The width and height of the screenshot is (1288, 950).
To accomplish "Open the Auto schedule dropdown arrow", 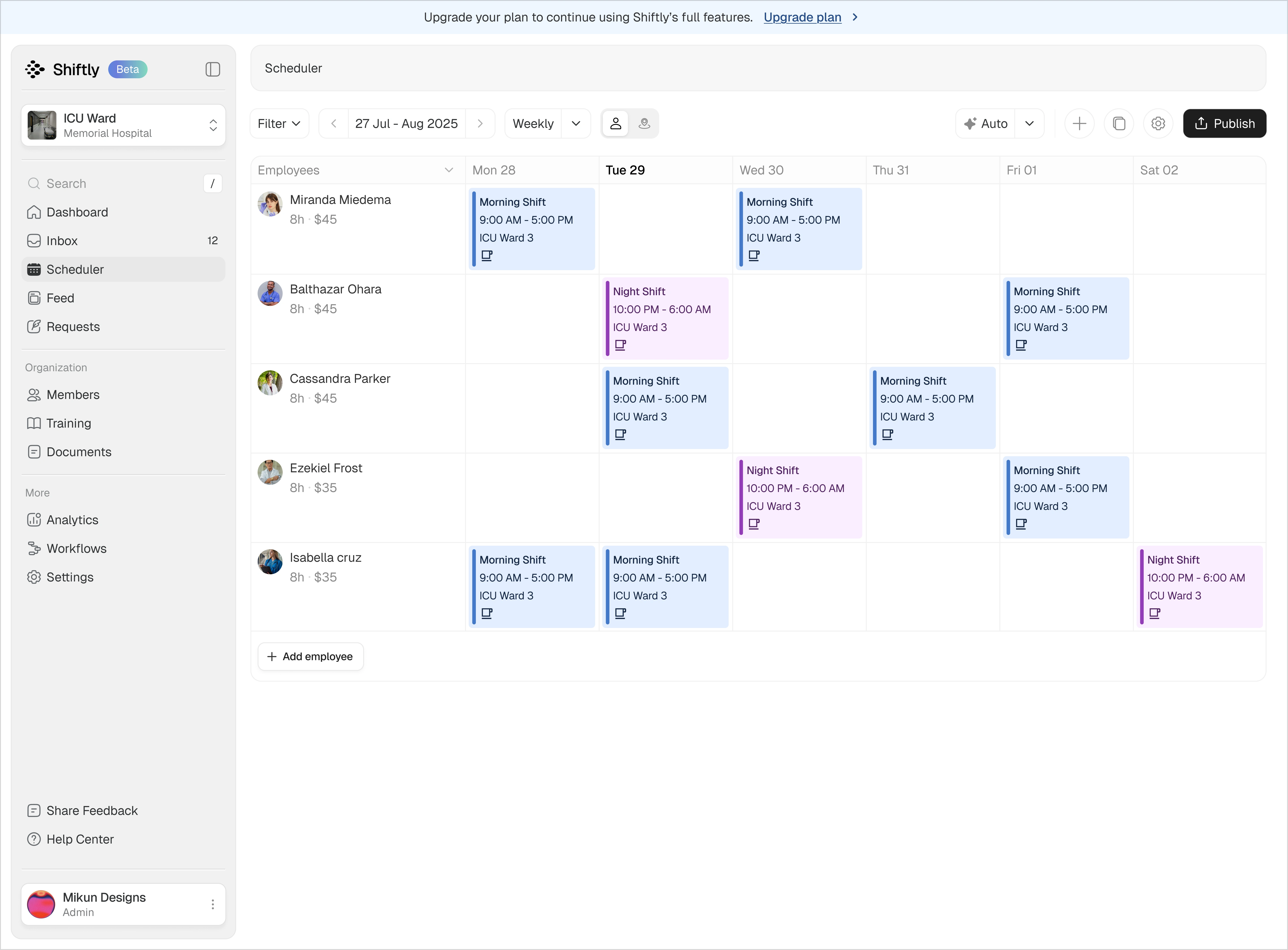I will click(x=1029, y=124).
